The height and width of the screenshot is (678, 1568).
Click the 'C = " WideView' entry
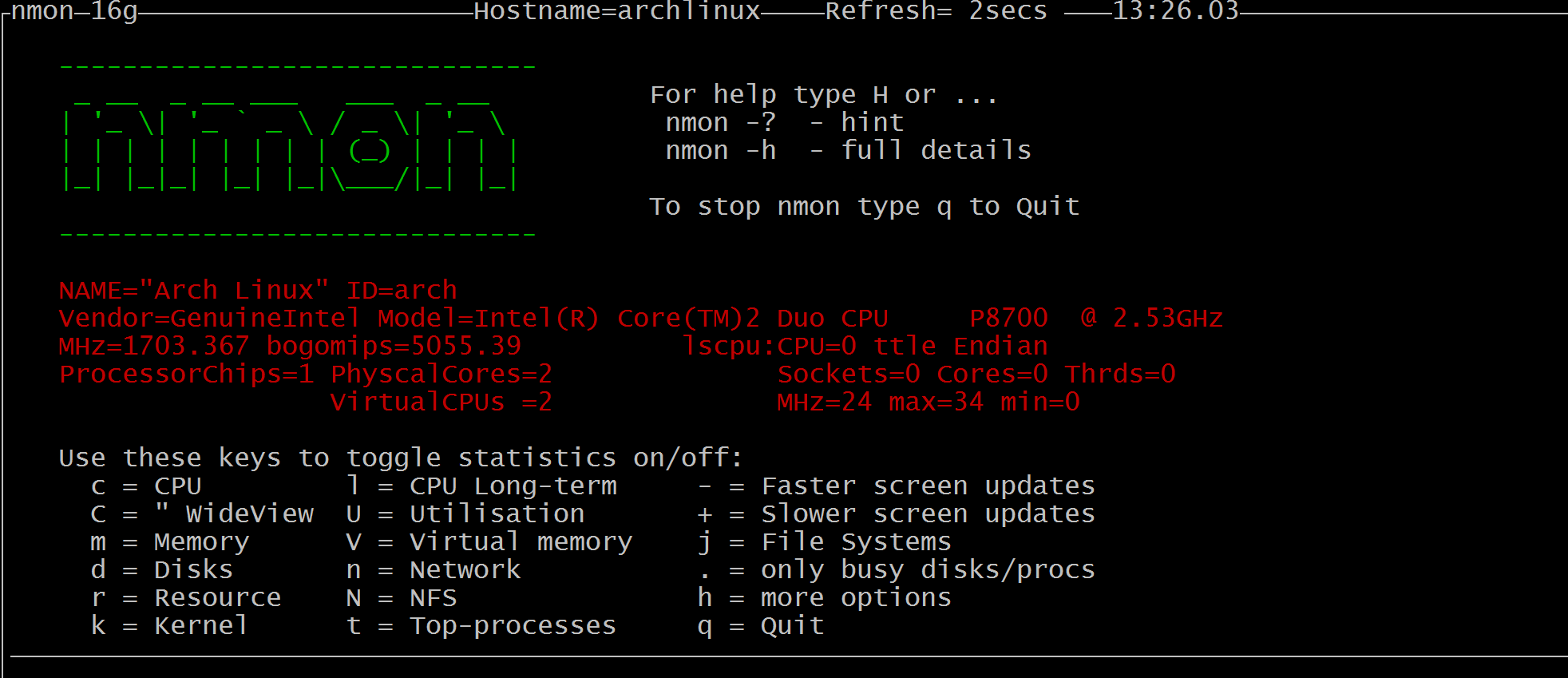[x=202, y=513]
